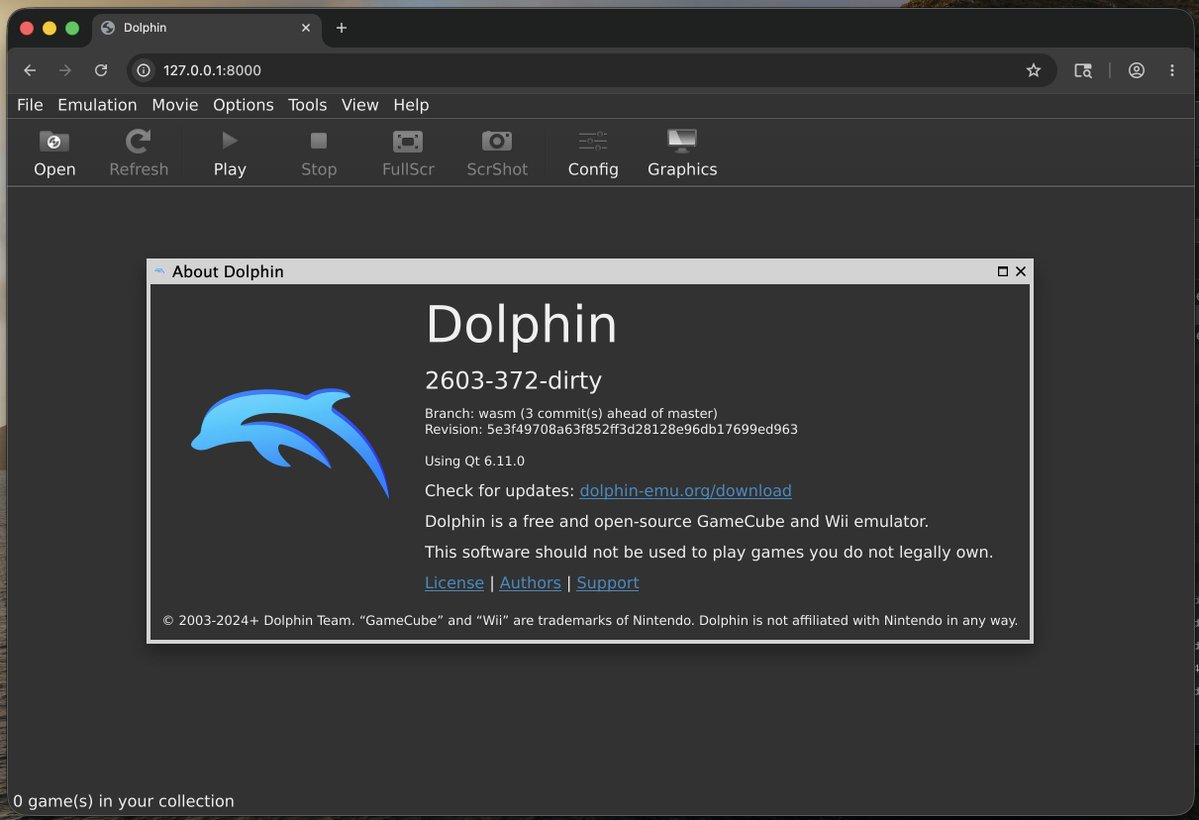Open the browser profile icon
Screen dimensions: 1199x820
(x=1136, y=70)
